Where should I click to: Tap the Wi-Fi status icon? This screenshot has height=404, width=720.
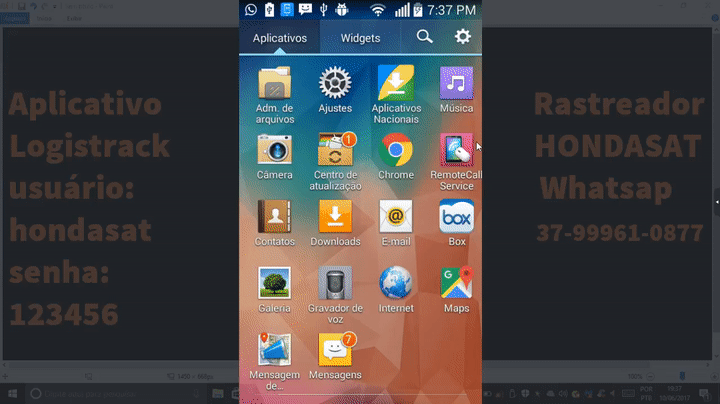coord(377,10)
